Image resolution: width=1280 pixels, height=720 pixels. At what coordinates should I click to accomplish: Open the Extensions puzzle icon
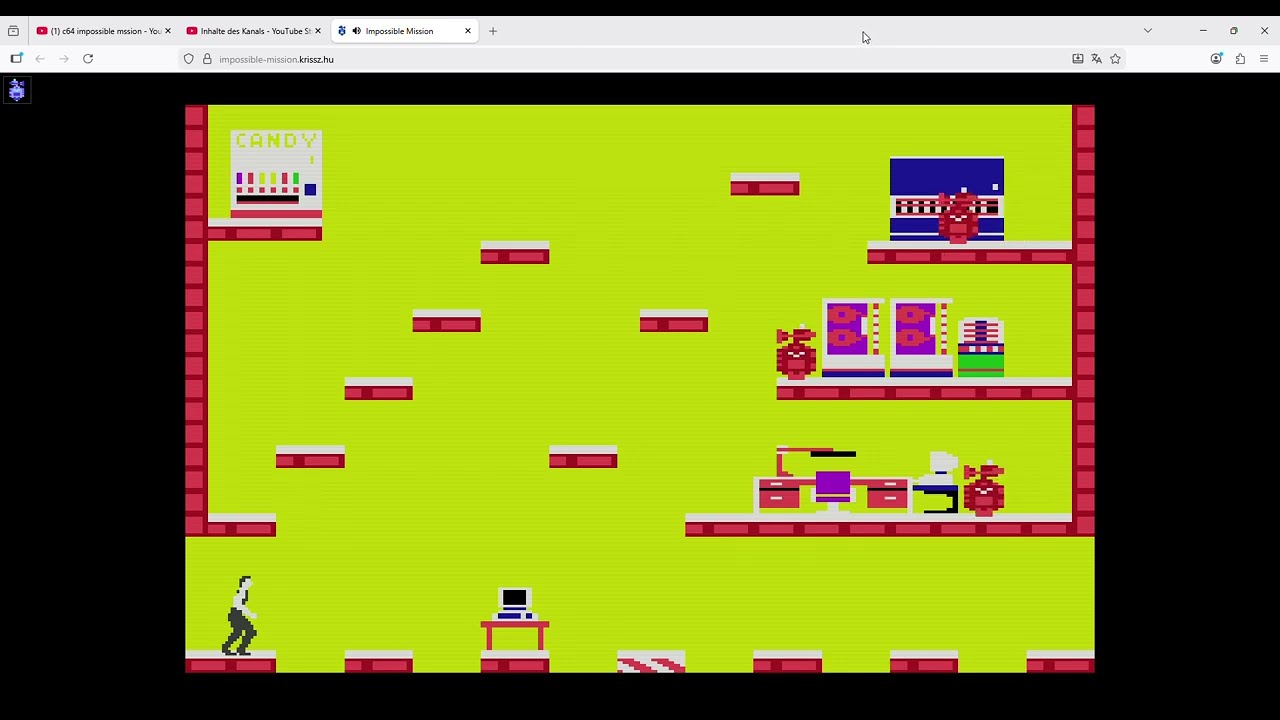pyautogui.click(x=1240, y=59)
